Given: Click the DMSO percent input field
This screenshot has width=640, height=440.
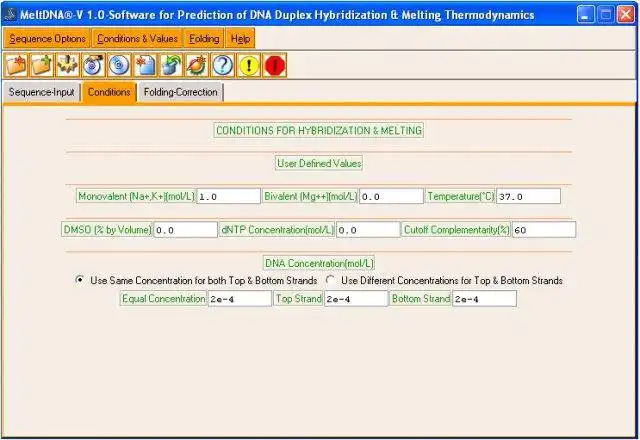Looking at the screenshot, I should click(x=185, y=230).
